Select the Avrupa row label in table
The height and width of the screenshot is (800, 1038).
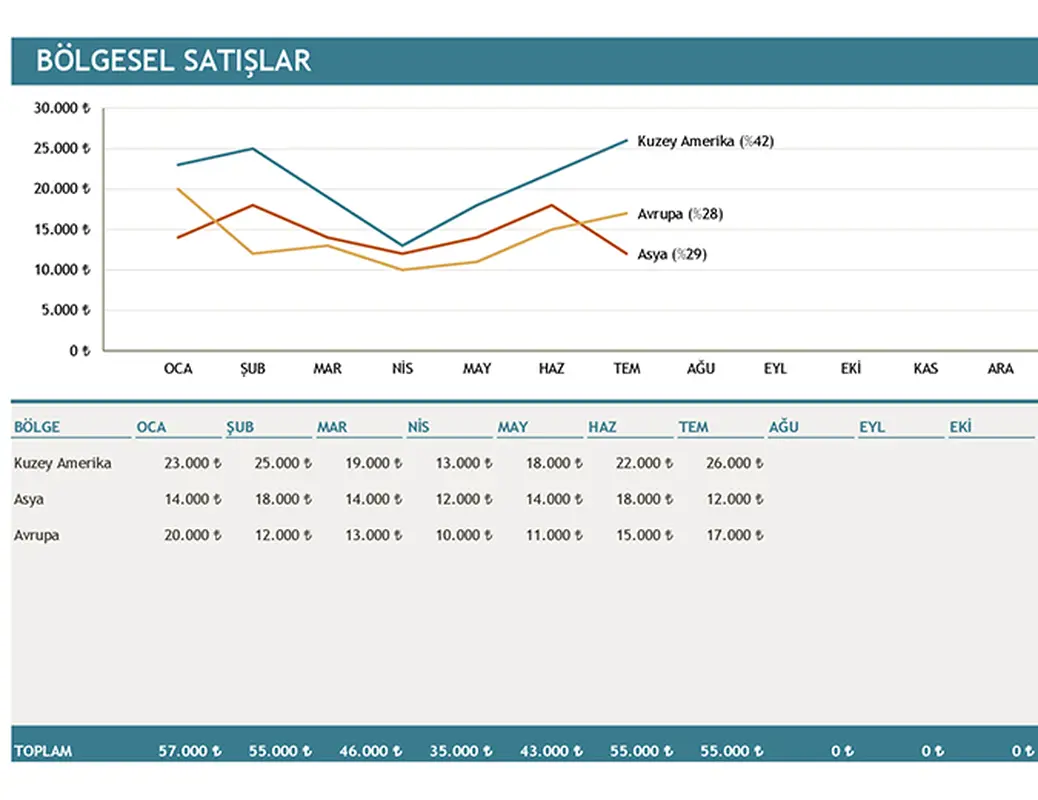[37, 535]
